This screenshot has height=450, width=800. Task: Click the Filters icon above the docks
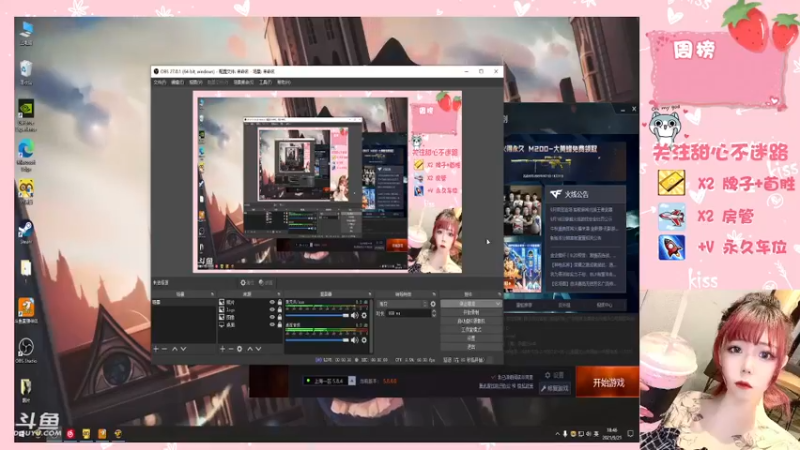pos(265,282)
